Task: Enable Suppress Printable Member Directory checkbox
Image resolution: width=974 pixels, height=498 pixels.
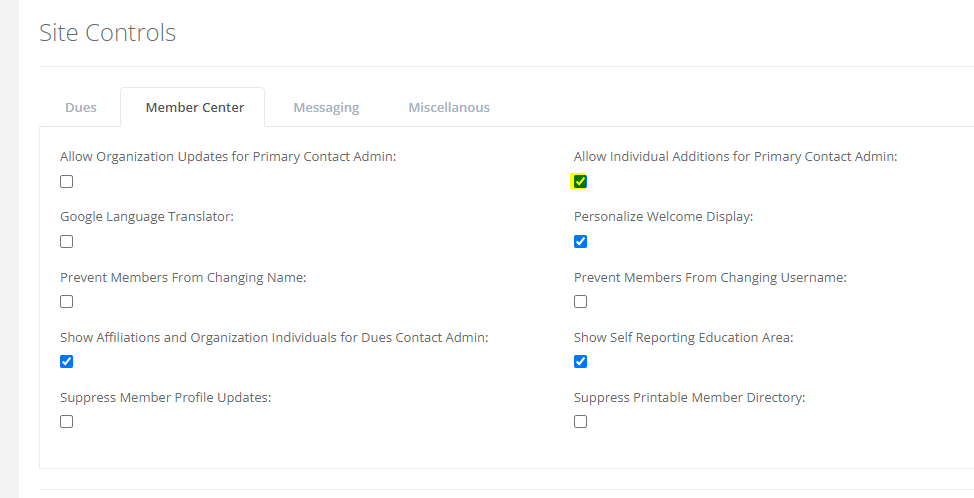Action: click(x=580, y=422)
